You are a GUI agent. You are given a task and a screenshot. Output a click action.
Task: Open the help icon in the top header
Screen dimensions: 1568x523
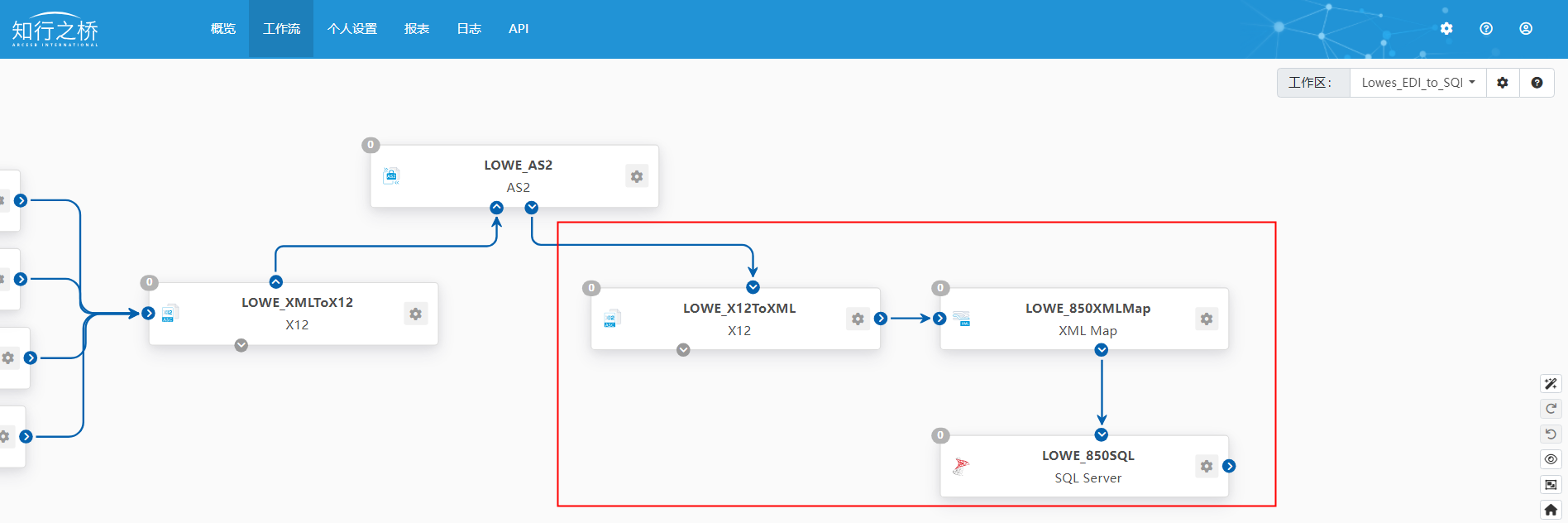point(1486,28)
